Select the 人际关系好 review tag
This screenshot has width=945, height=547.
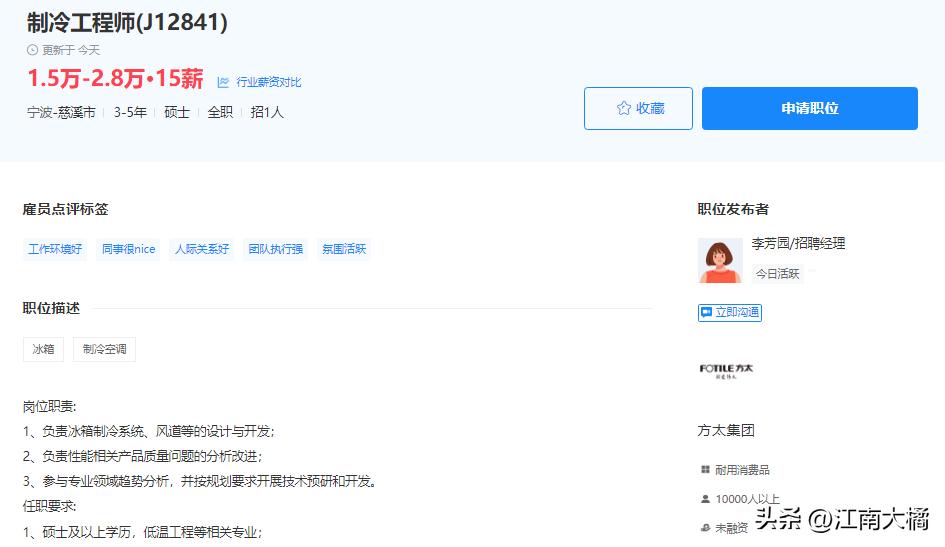tap(202, 249)
